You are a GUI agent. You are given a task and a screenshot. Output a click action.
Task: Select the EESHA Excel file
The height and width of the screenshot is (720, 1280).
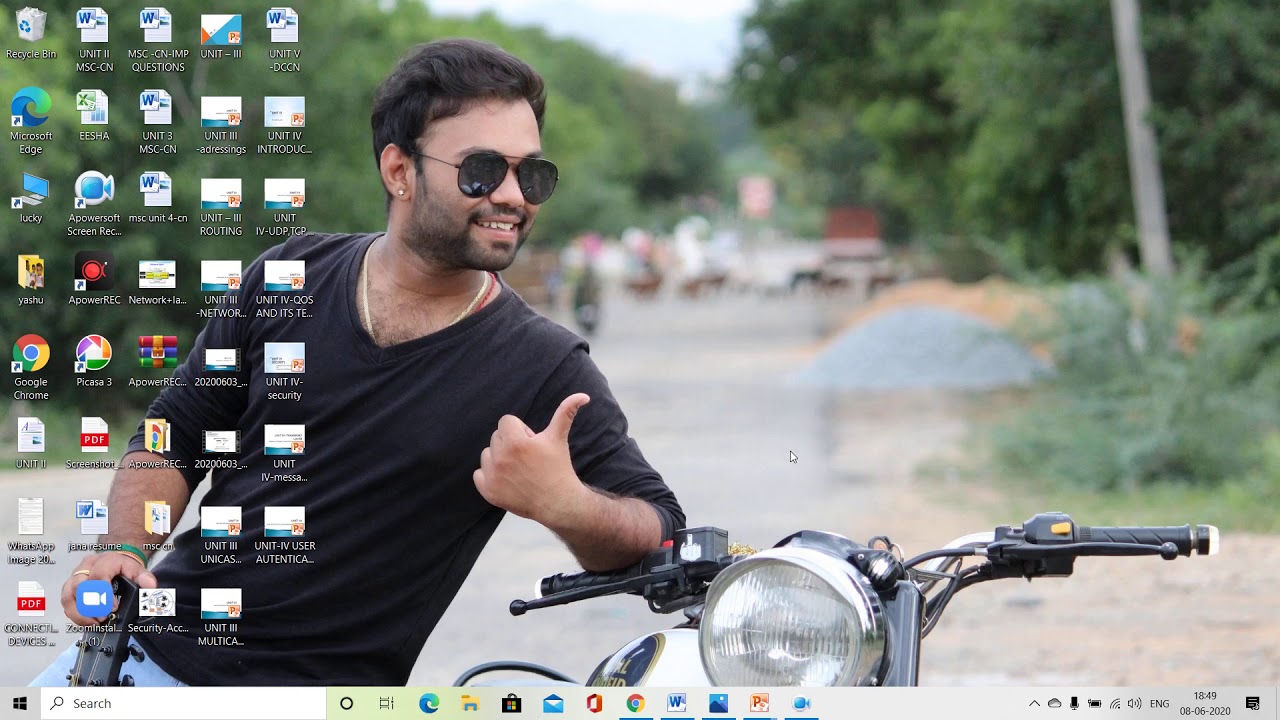pyautogui.click(x=94, y=112)
